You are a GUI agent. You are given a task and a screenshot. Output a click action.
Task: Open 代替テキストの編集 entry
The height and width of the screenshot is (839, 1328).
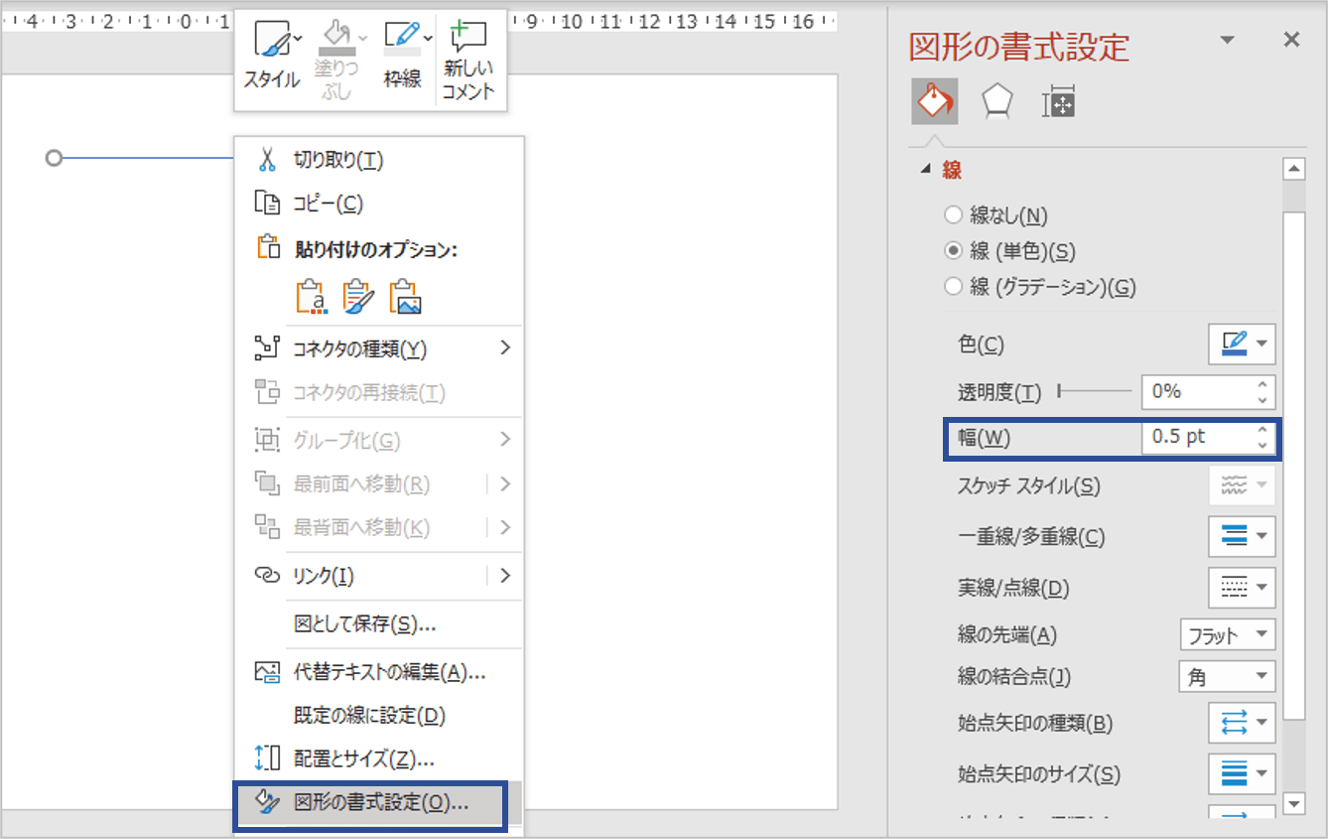coord(378,673)
